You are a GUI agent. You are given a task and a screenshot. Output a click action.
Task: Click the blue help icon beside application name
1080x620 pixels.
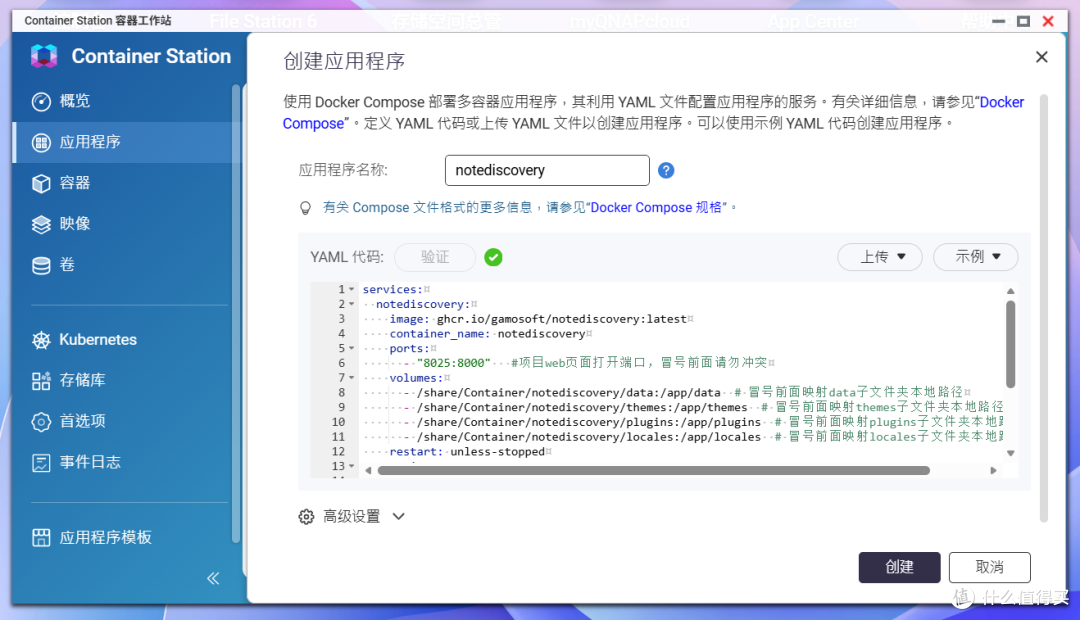666,170
